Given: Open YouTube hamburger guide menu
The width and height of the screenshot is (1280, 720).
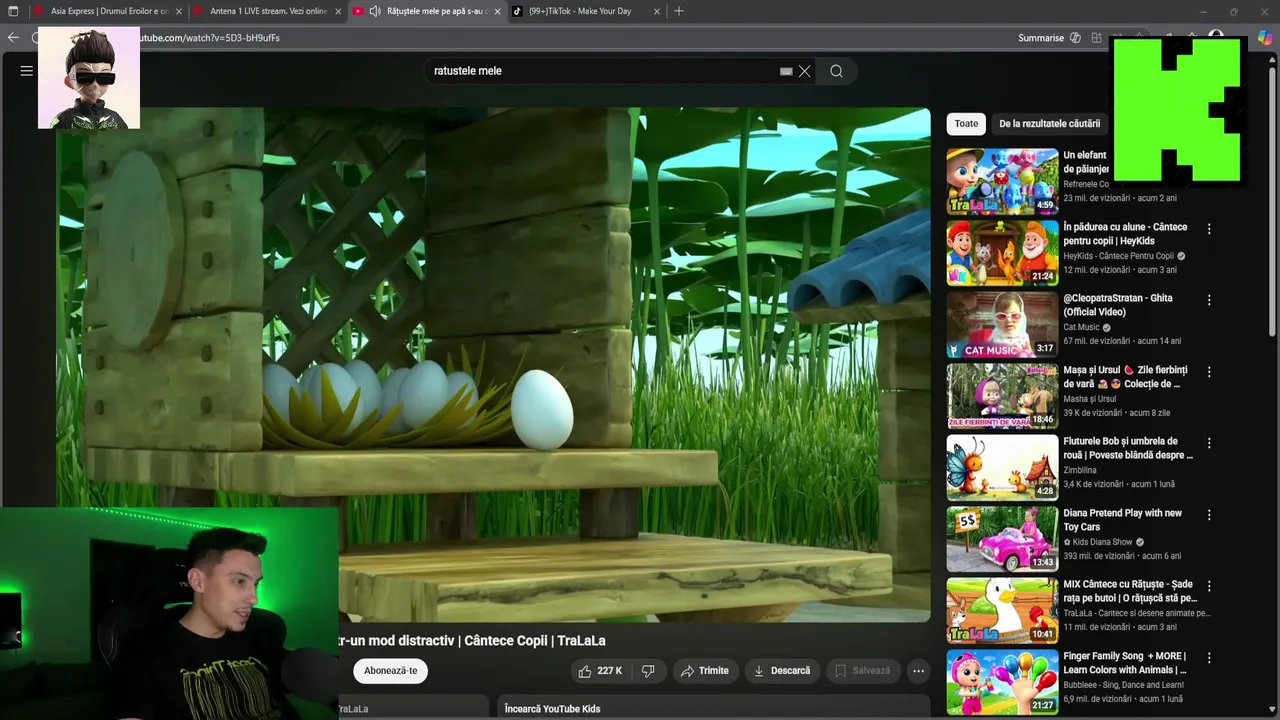Looking at the screenshot, I should pos(27,71).
